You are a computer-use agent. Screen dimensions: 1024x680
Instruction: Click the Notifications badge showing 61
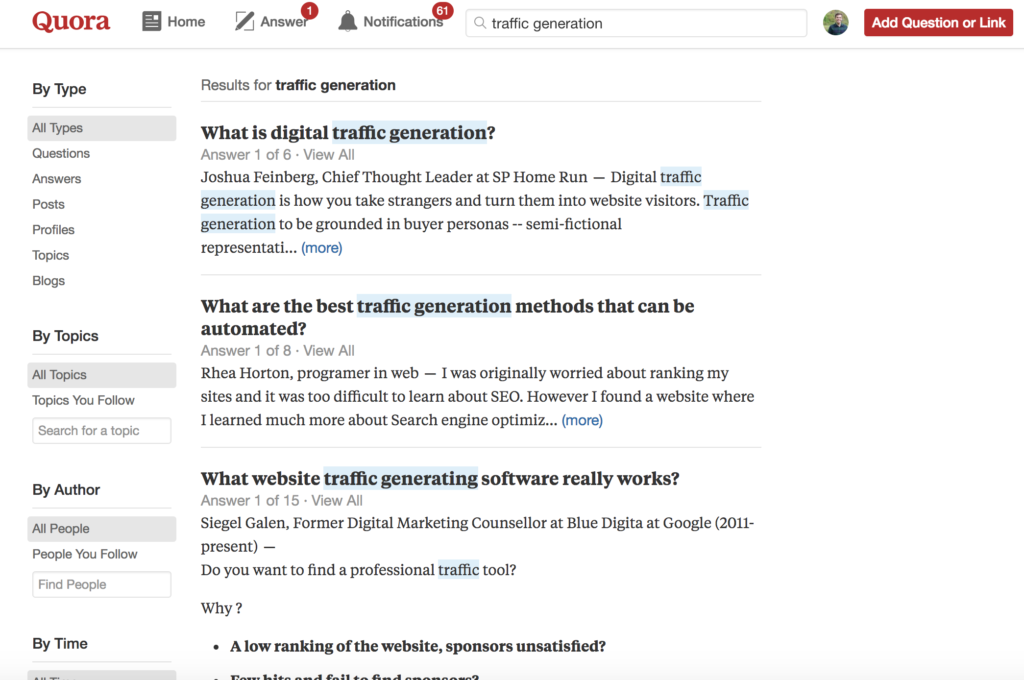(443, 10)
